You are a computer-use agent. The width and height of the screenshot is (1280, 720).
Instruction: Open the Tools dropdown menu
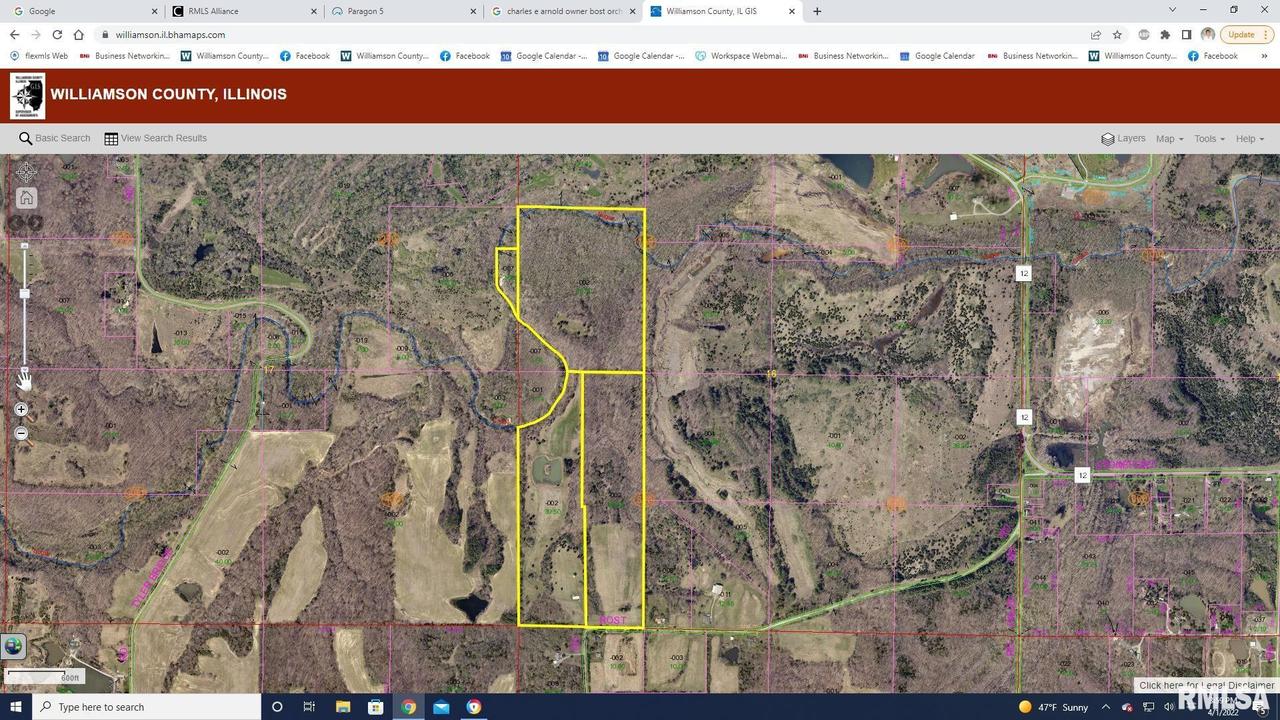coord(1206,138)
